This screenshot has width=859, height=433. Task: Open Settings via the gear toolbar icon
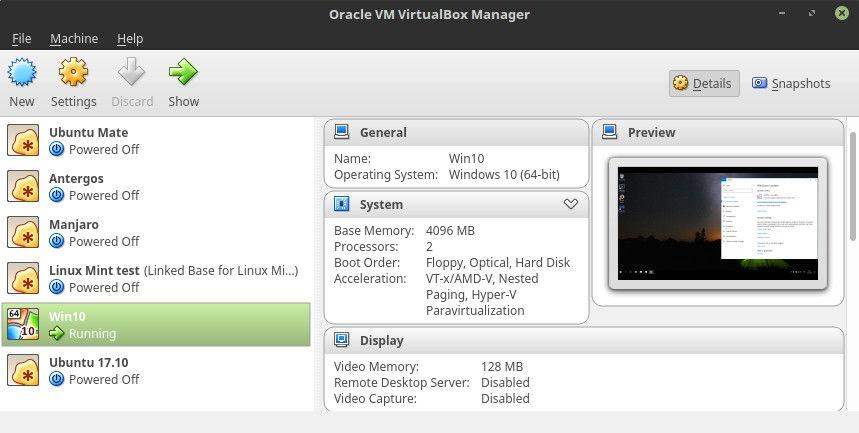(73, 72)
